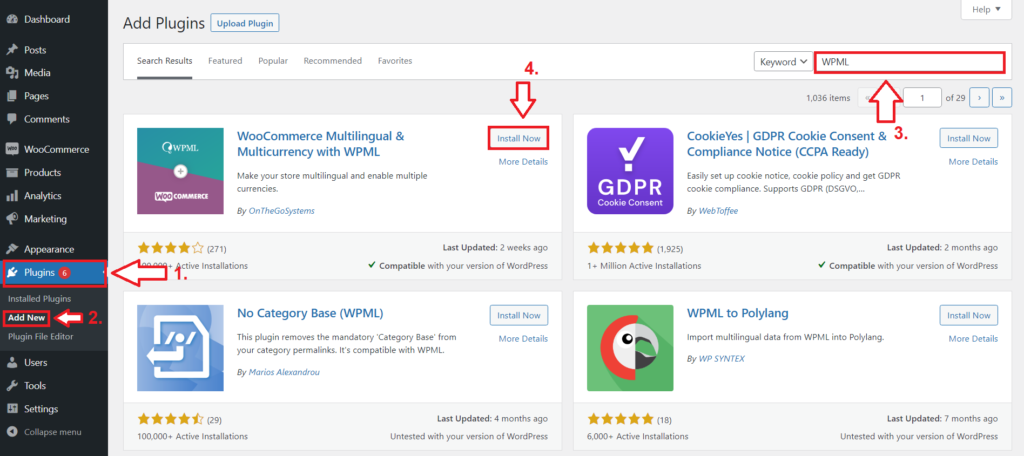Click the WooCommerce Multilingual star rating

(x=170, y=248)
